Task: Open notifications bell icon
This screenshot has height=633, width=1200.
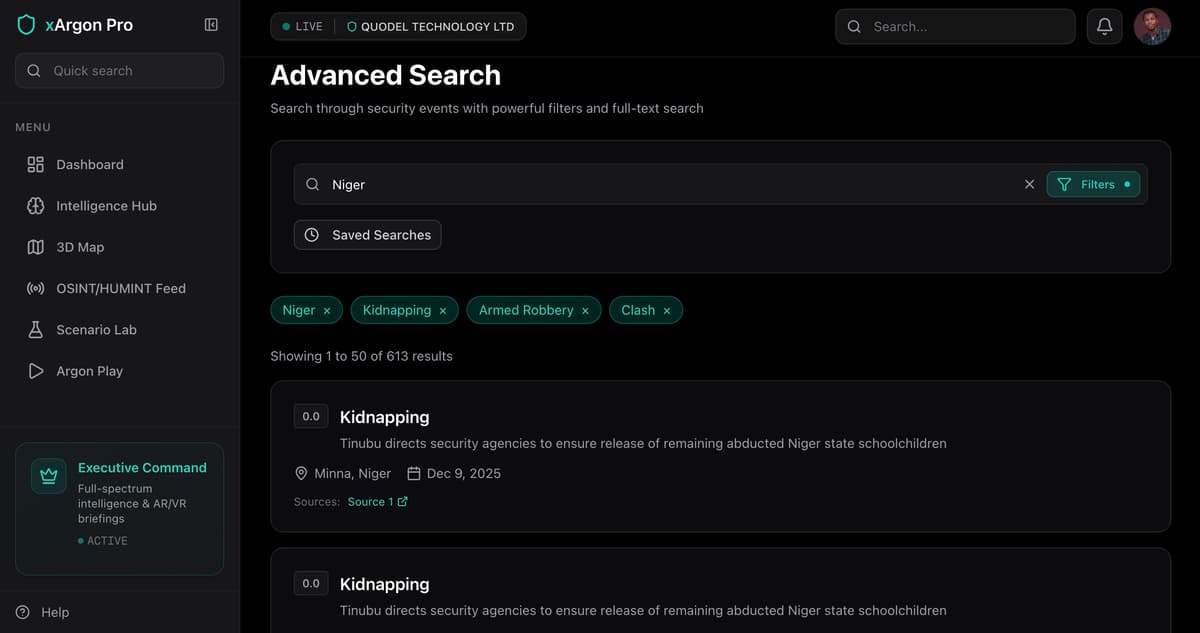Action: coord(1104,27)
